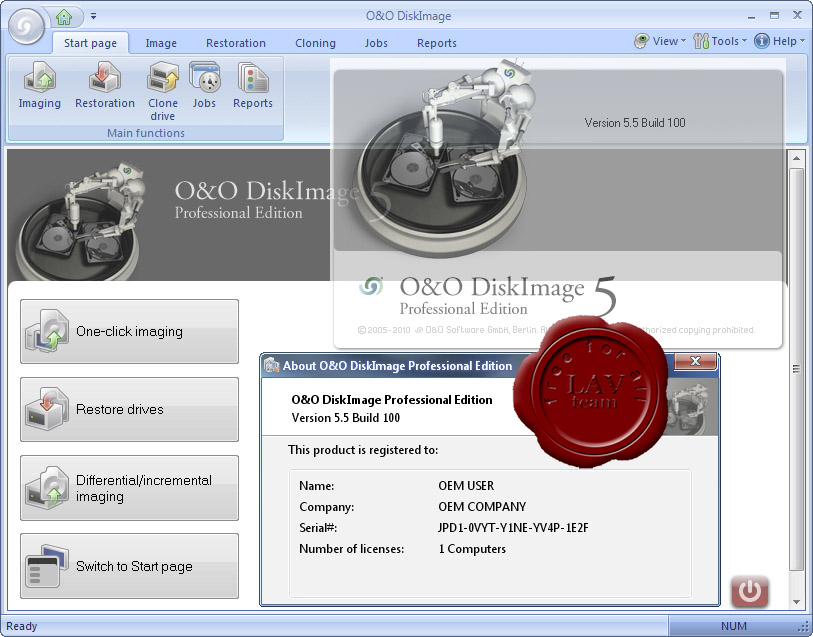Screen dimensions: 813x637
Task: Switch to the Restoration ribbon tab
Action: tap(236, 43)
